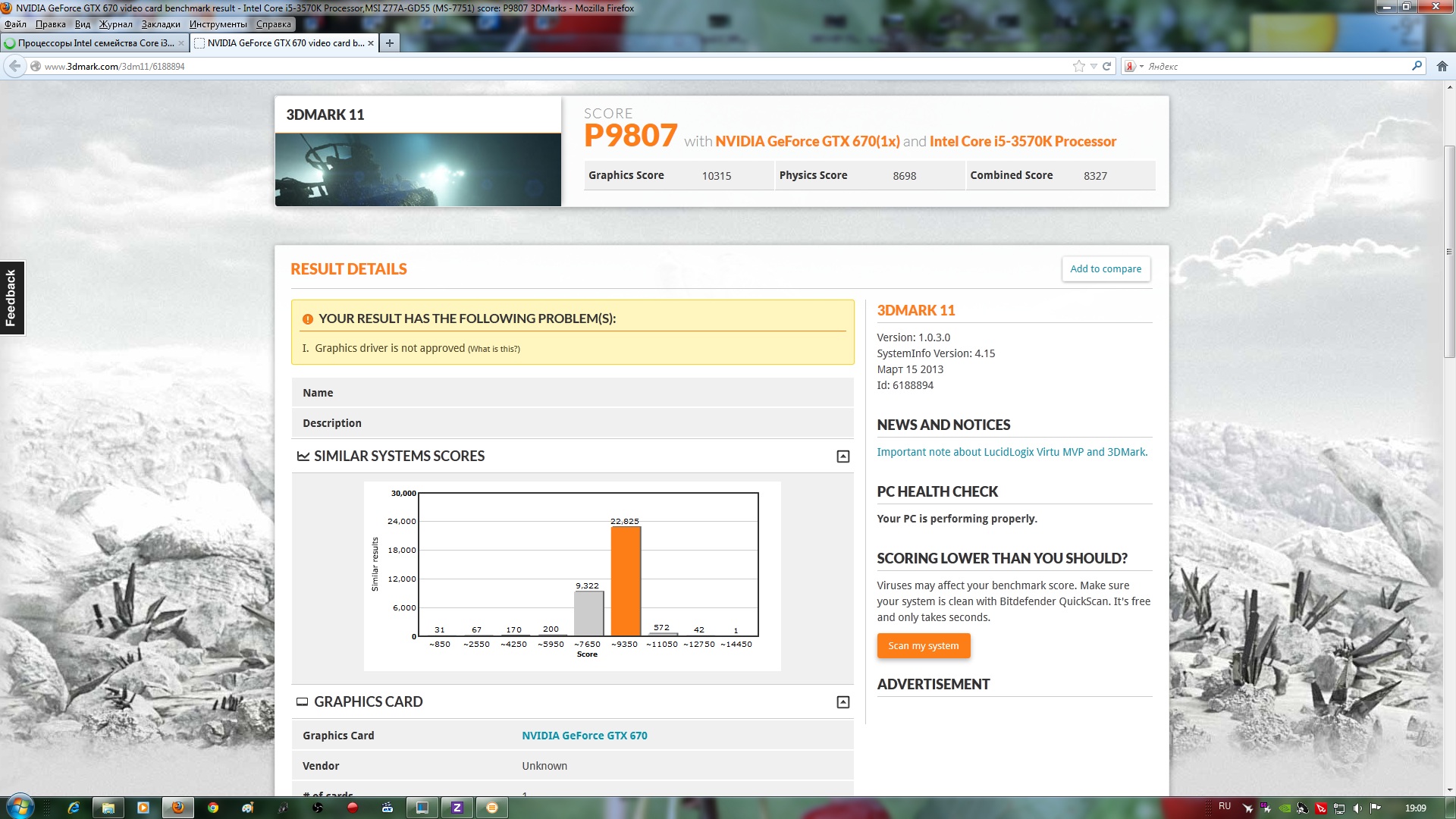The height and width of the screenshot is (819, 1456).
Task: Open the Закладки menu
Action: (161, 24)
